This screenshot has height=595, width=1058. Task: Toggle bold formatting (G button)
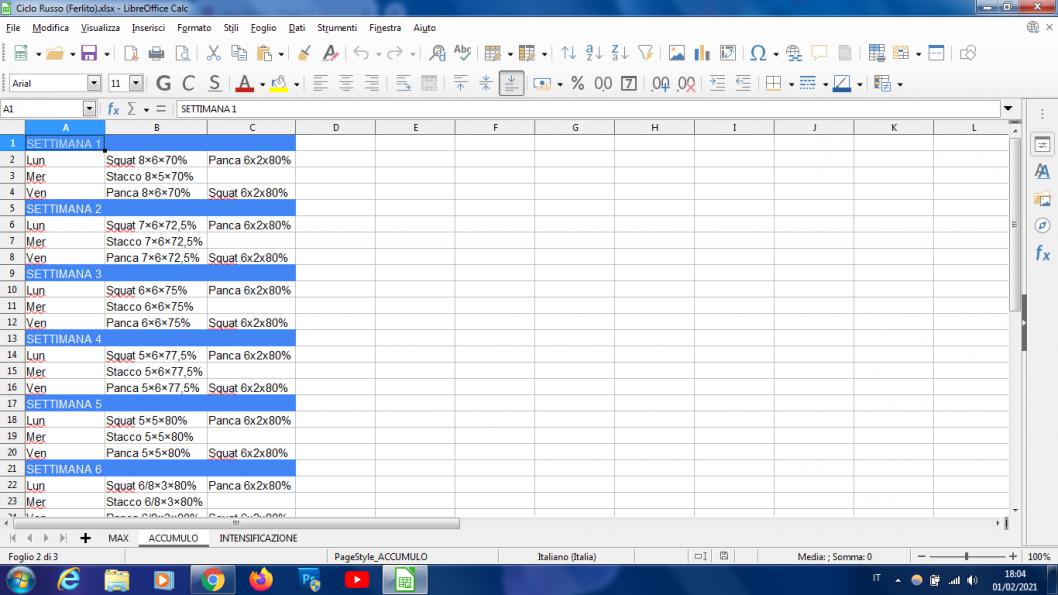coord(161,84)
